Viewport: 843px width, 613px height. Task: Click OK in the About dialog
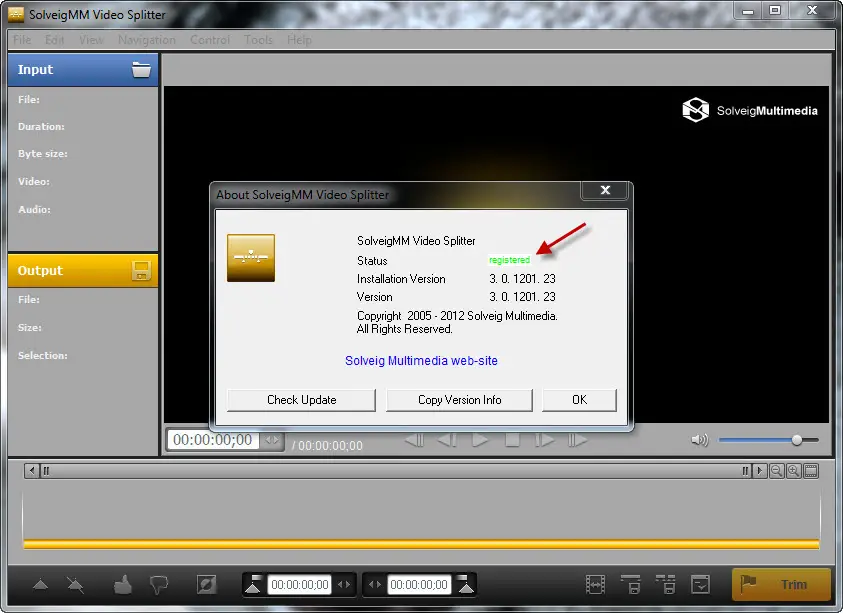tap(580, 400)
